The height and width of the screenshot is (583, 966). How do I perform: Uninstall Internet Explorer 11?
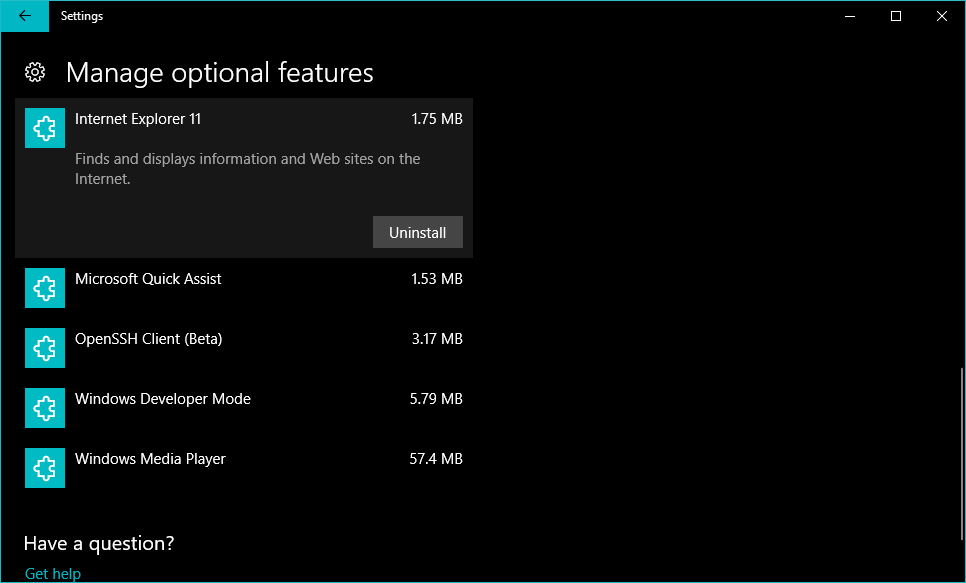tap(417, 232)
